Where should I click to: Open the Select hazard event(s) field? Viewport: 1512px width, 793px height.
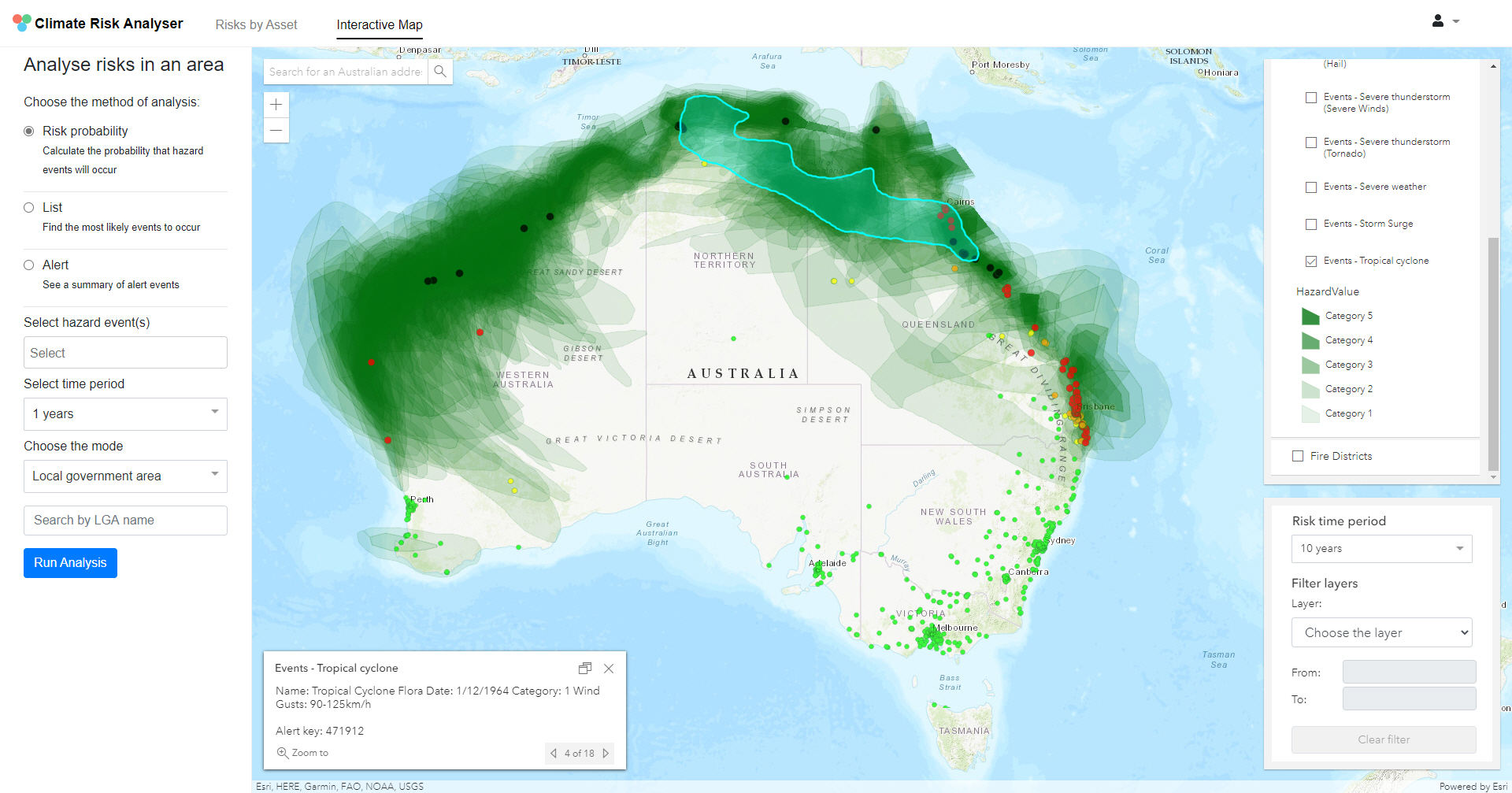125,353
